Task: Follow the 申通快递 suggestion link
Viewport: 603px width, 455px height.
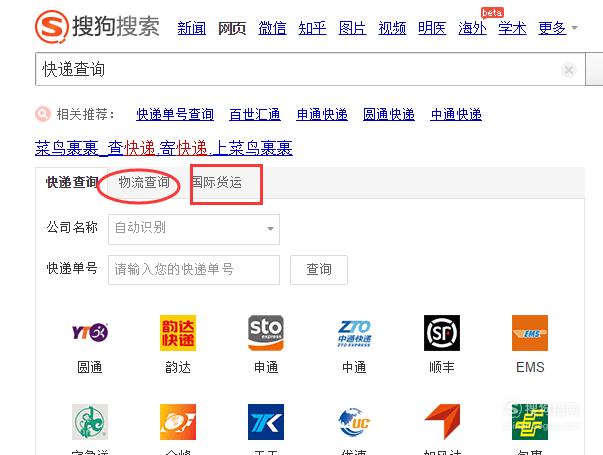Action: click(x=322, y=114)
